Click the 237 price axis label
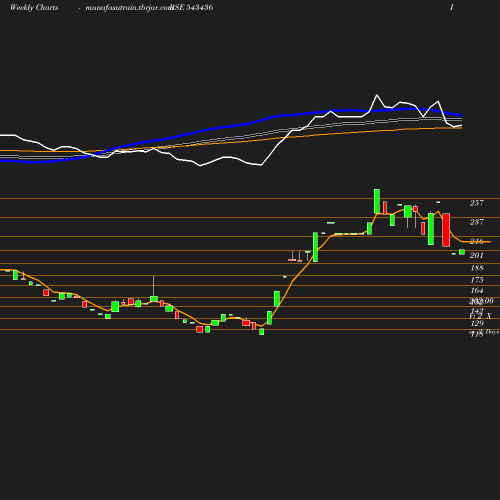 pos(477,222)
